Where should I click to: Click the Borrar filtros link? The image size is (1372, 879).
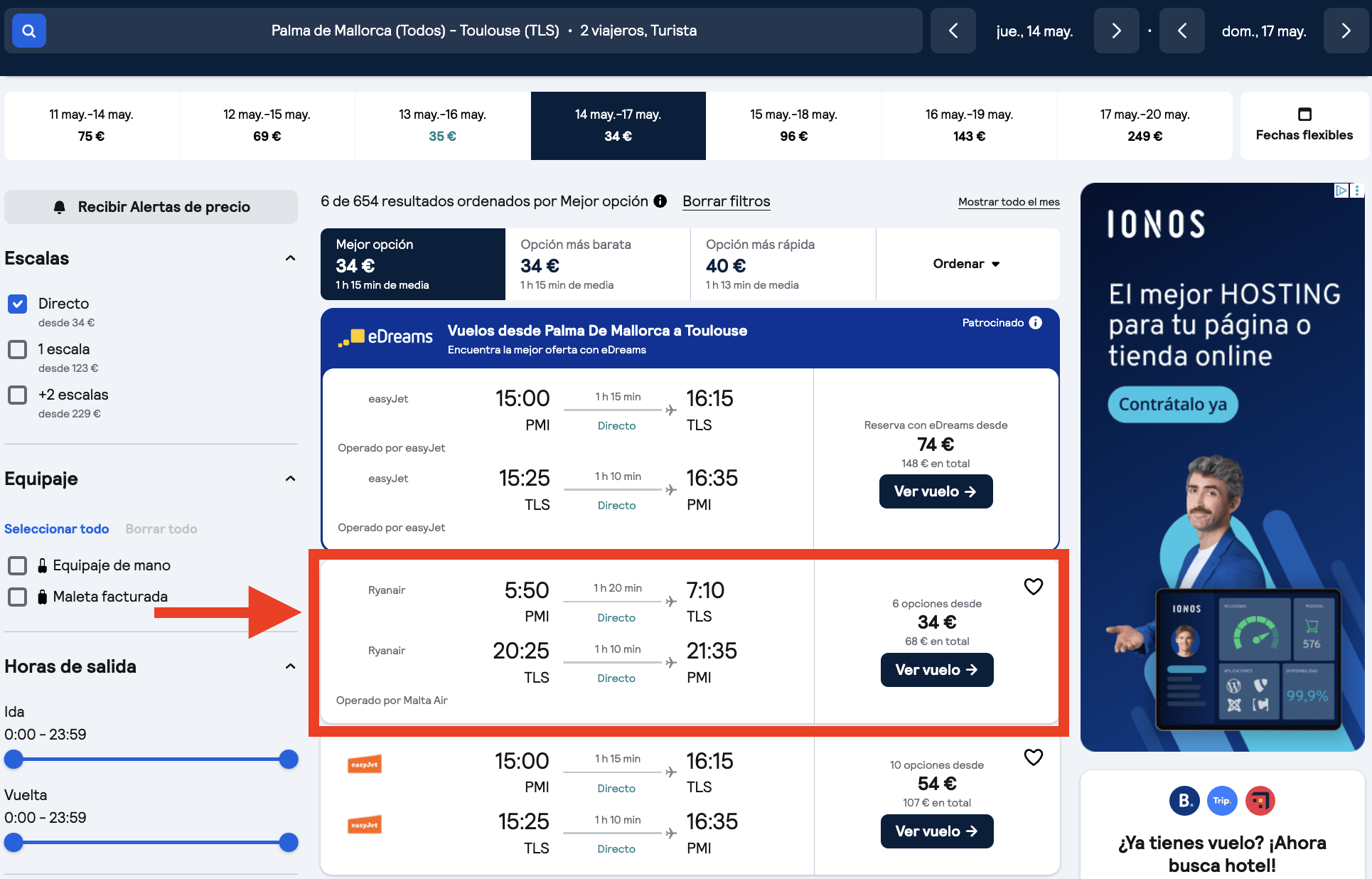(726, 201)
